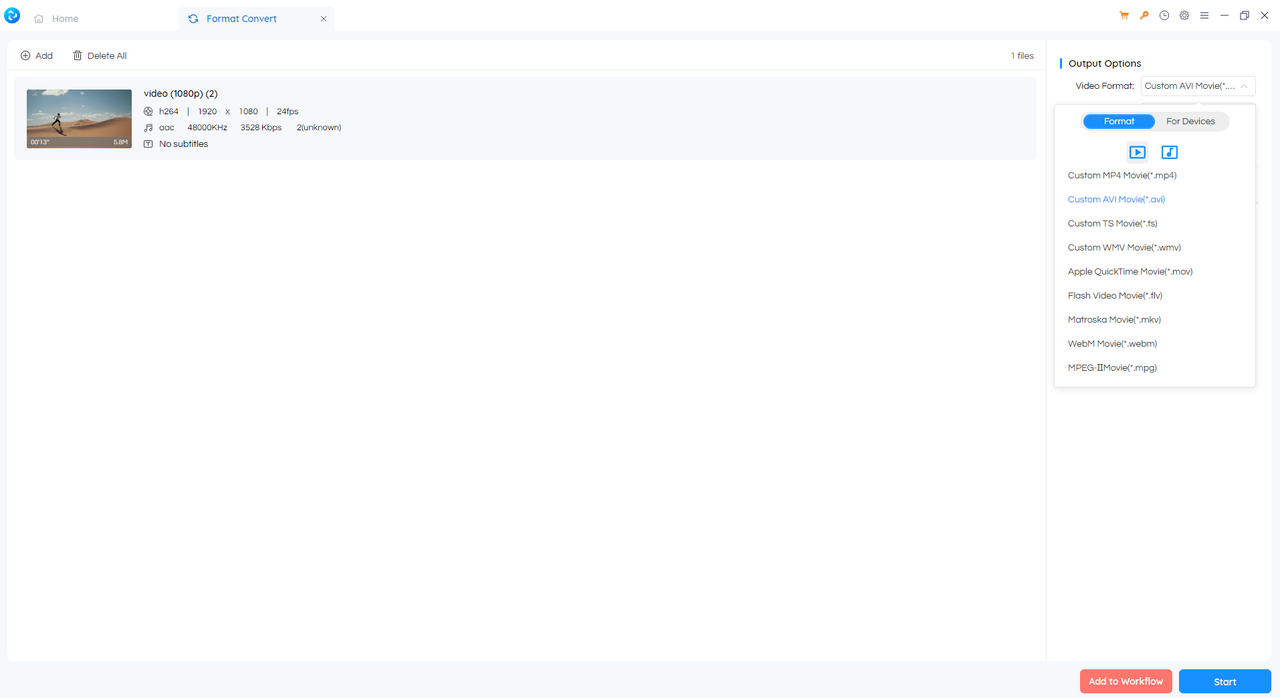Open the hamburger main menu
The image size is (1280, 698).
point(1204,16)
